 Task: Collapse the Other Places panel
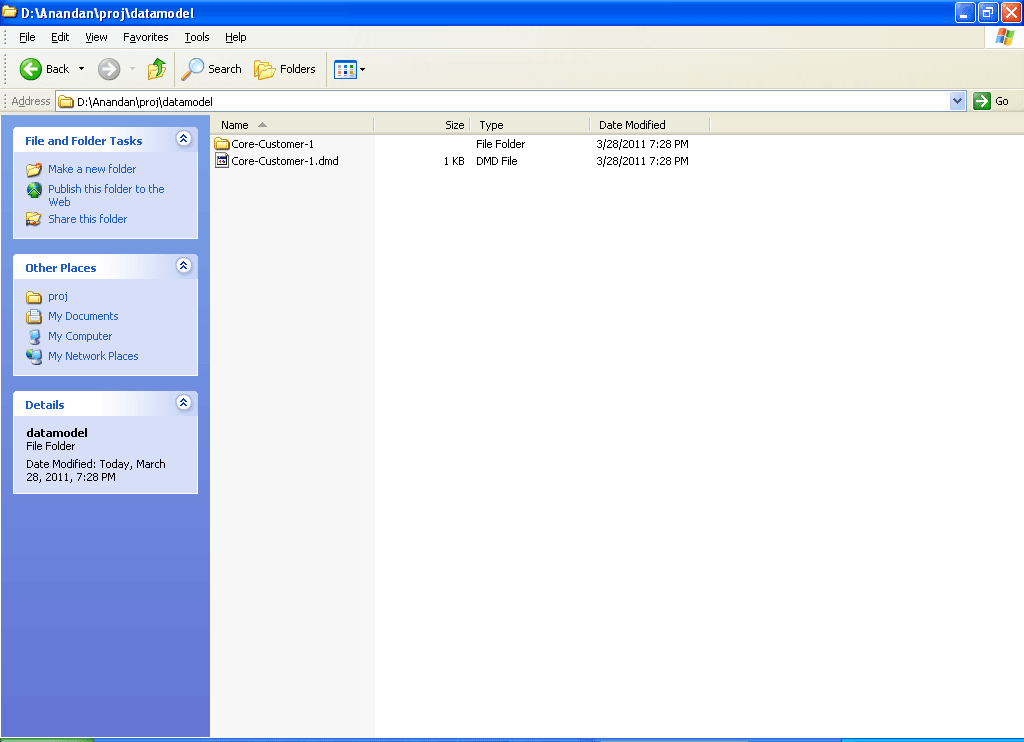click(183, 266)
